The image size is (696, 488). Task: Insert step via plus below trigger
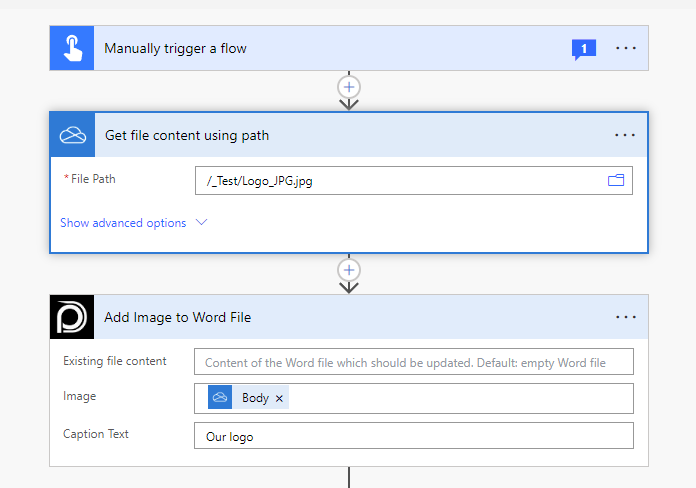(349, 87)
